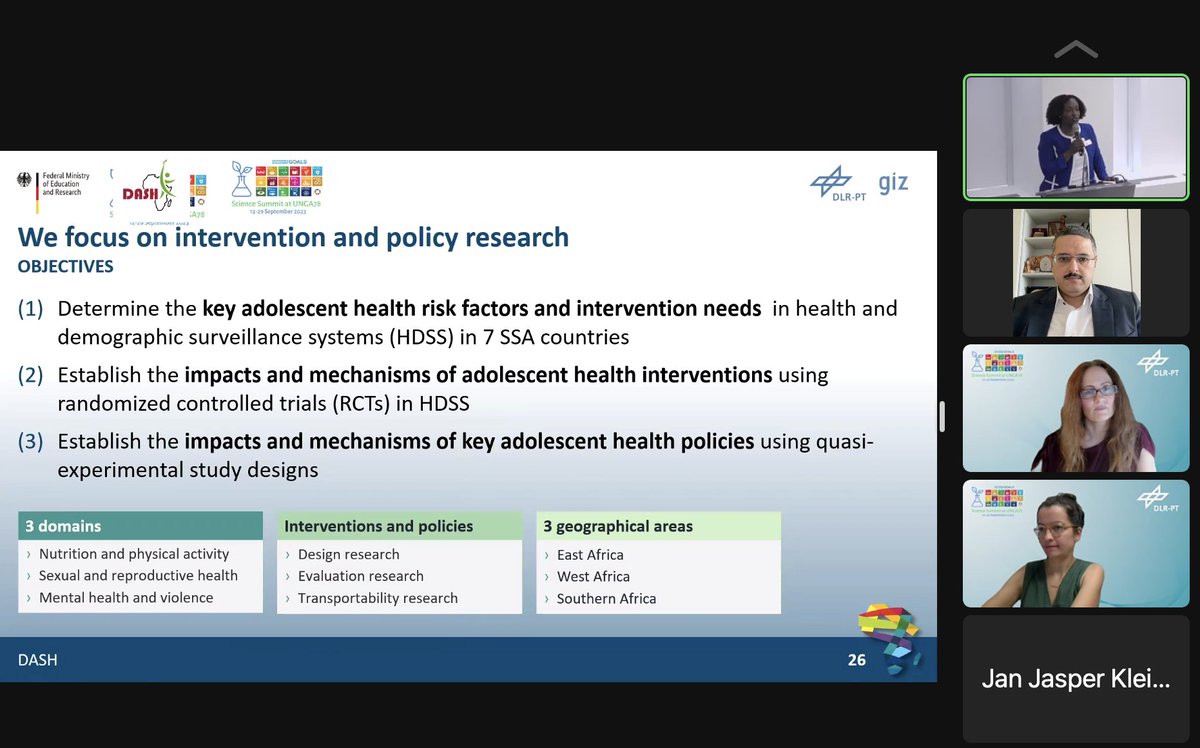The height and width of the screenshot is (748, 1200).
Task: Click the panel divider handle beside the slide
Action: pyautogui.click(x=942, y=417)
